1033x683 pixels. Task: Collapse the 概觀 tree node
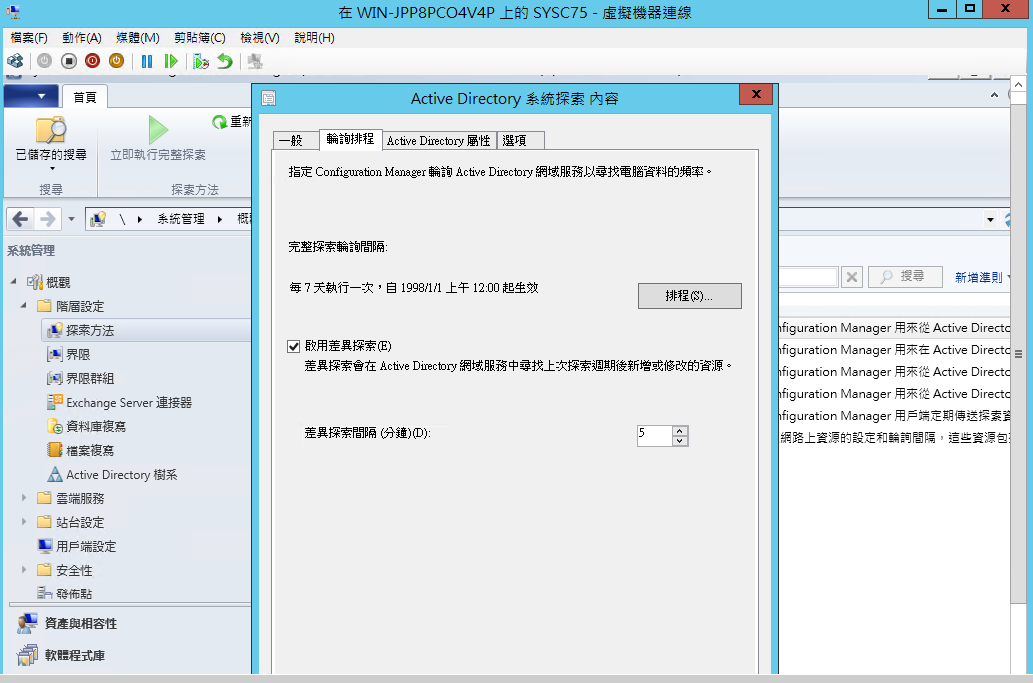click(14, 281)
